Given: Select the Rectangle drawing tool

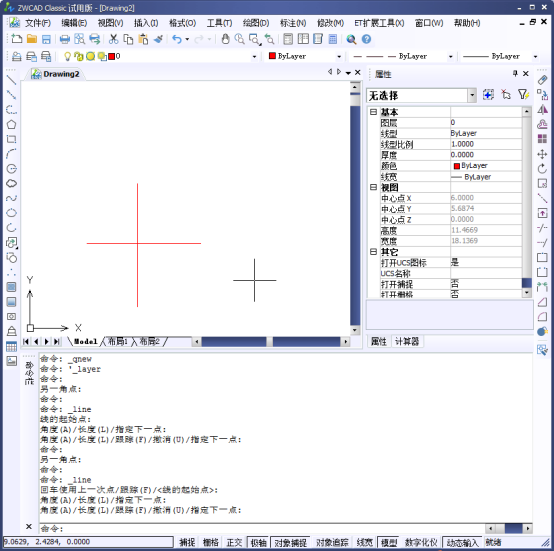Looking at the screenshot, I should 11,139.
